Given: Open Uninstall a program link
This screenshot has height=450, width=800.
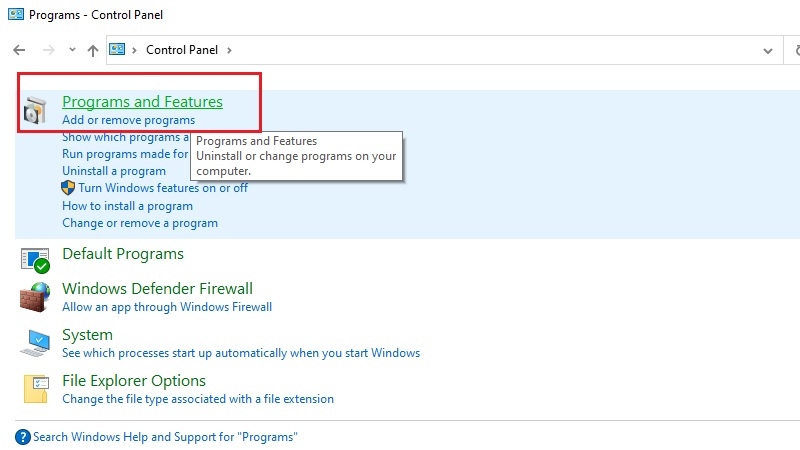Looking at the screenshot, I should (114, 171).
